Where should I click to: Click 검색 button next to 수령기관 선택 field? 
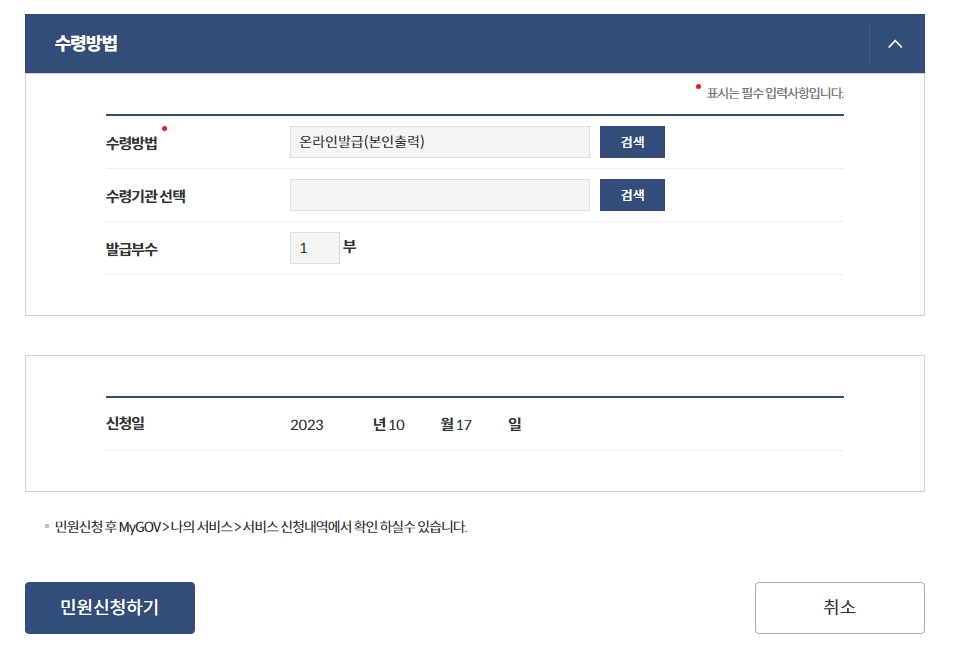point(632,195)
